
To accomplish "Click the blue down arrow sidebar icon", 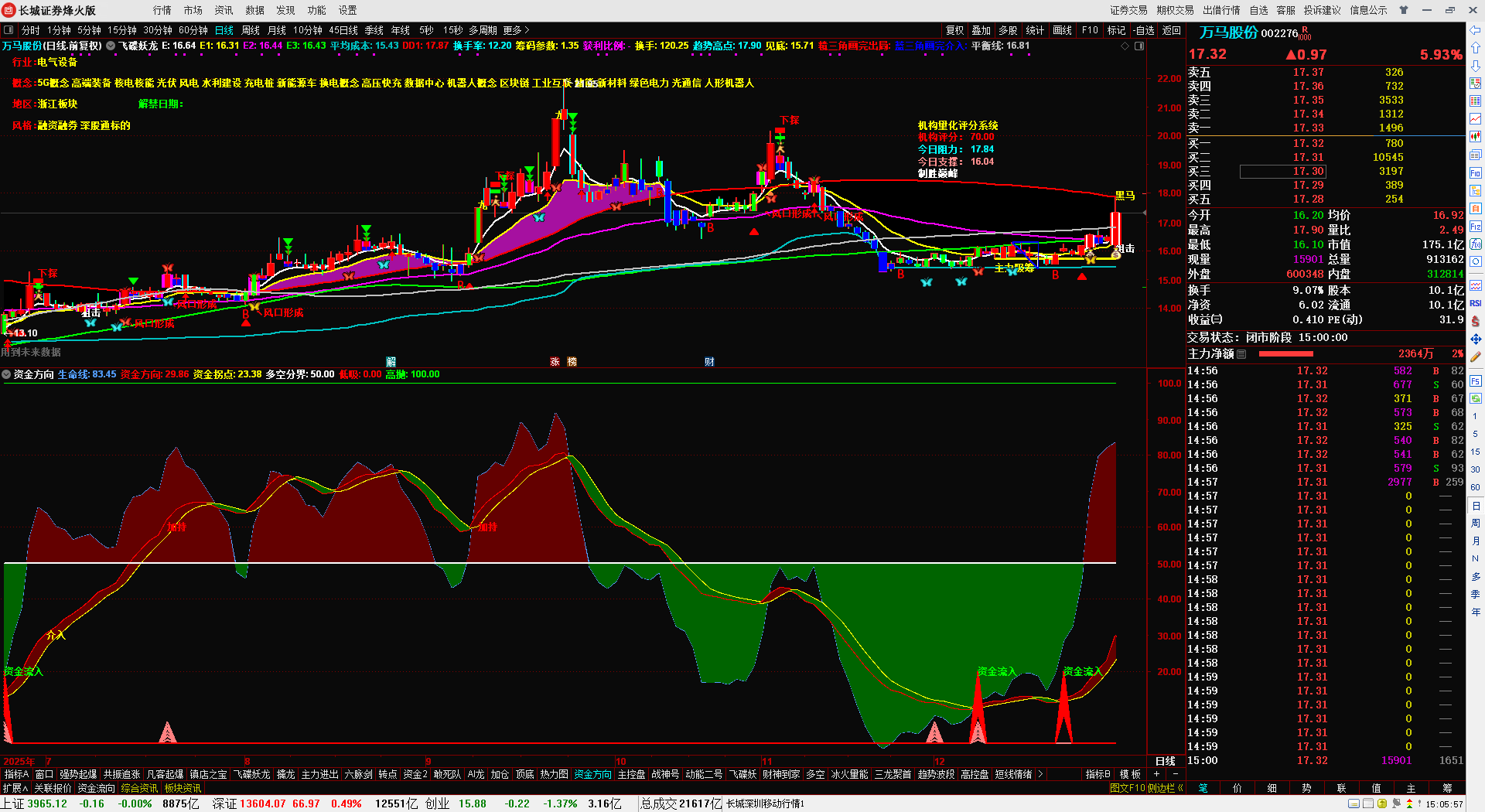I will (1475, 66).
